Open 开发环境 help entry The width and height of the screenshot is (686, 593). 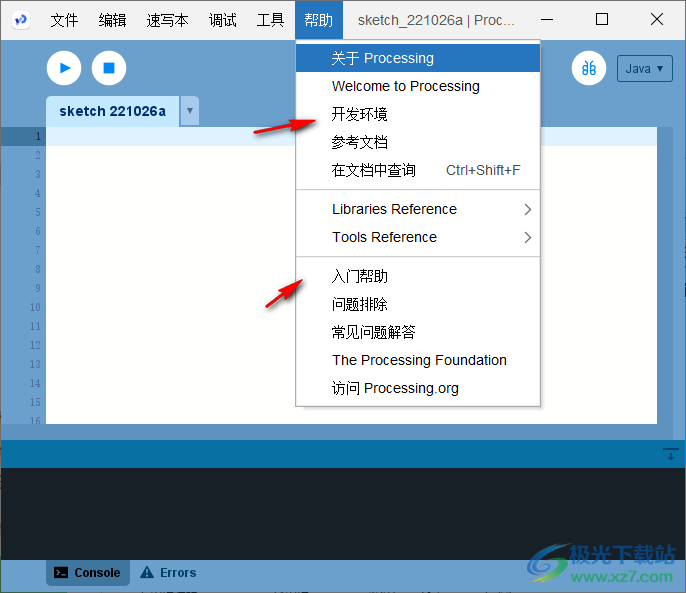418,114
